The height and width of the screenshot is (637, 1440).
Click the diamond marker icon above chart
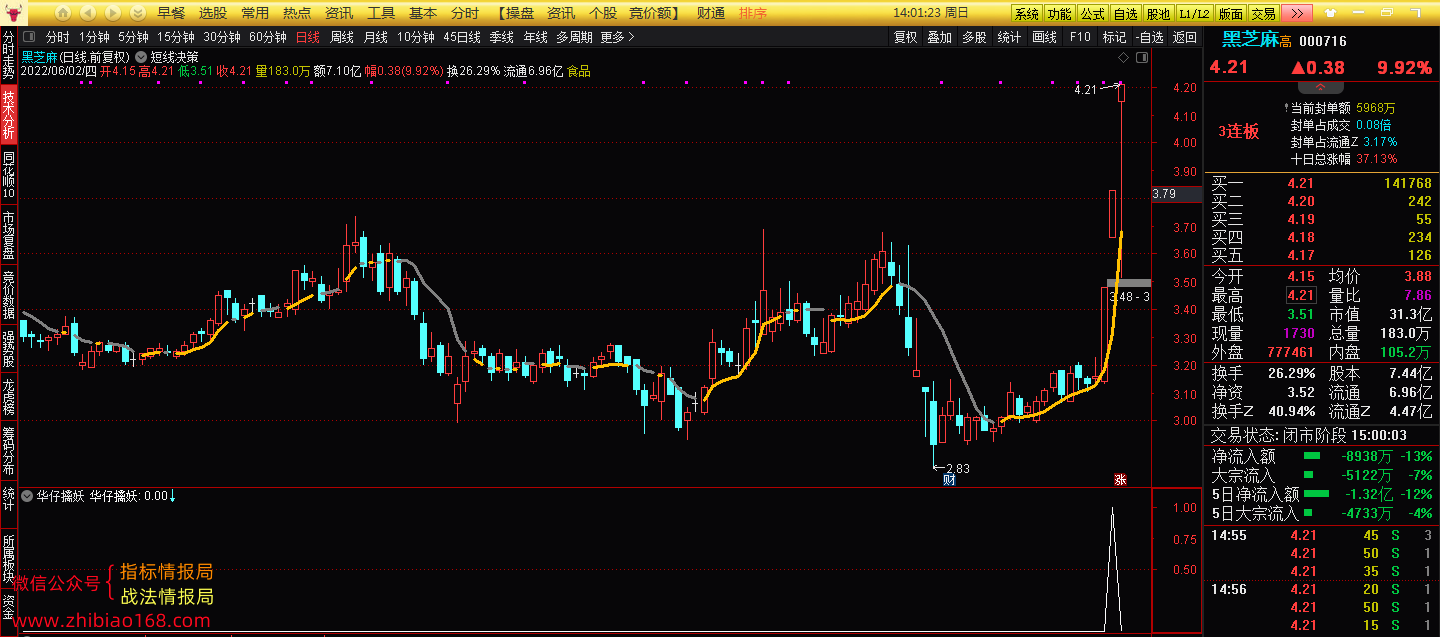click(1123, 58)
